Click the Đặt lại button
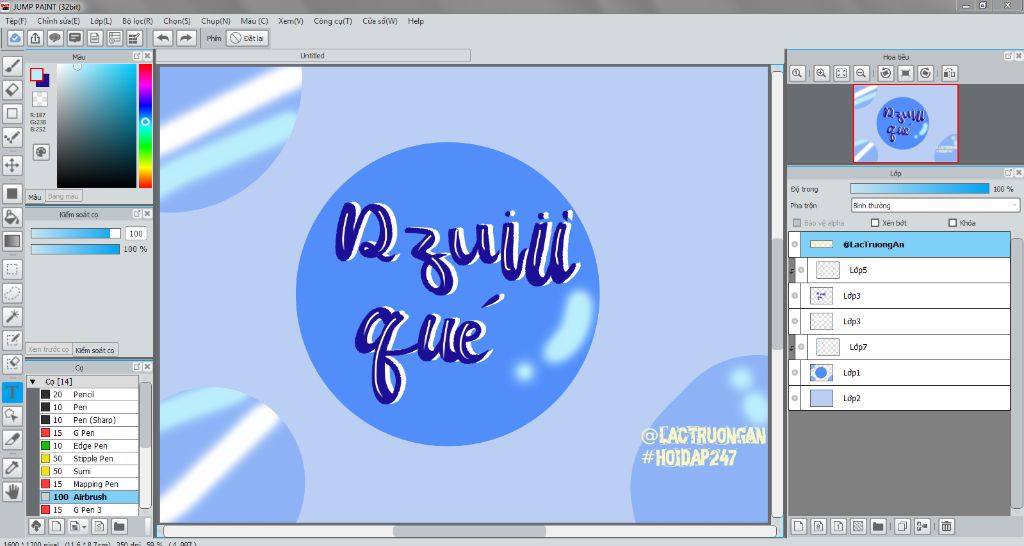This screenshot has height=546, width=1024. (248, 38)
